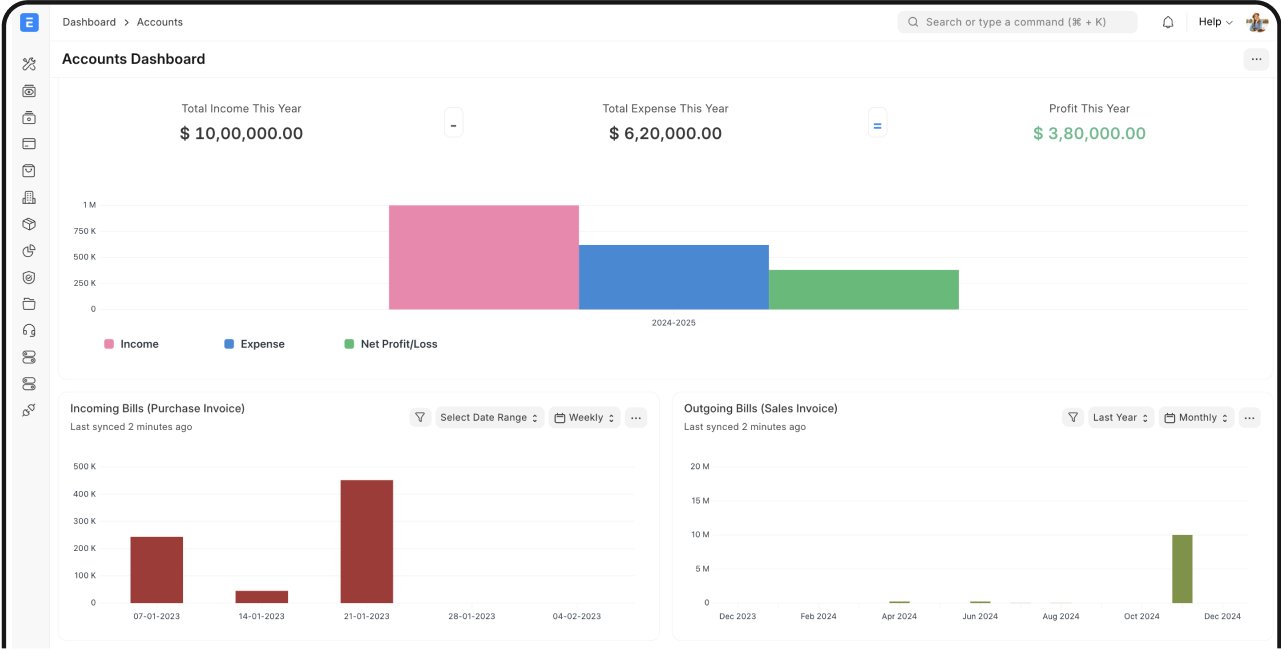Toggle the Expense series in the legend
The image size is (1281, 649).
point(254,343)
